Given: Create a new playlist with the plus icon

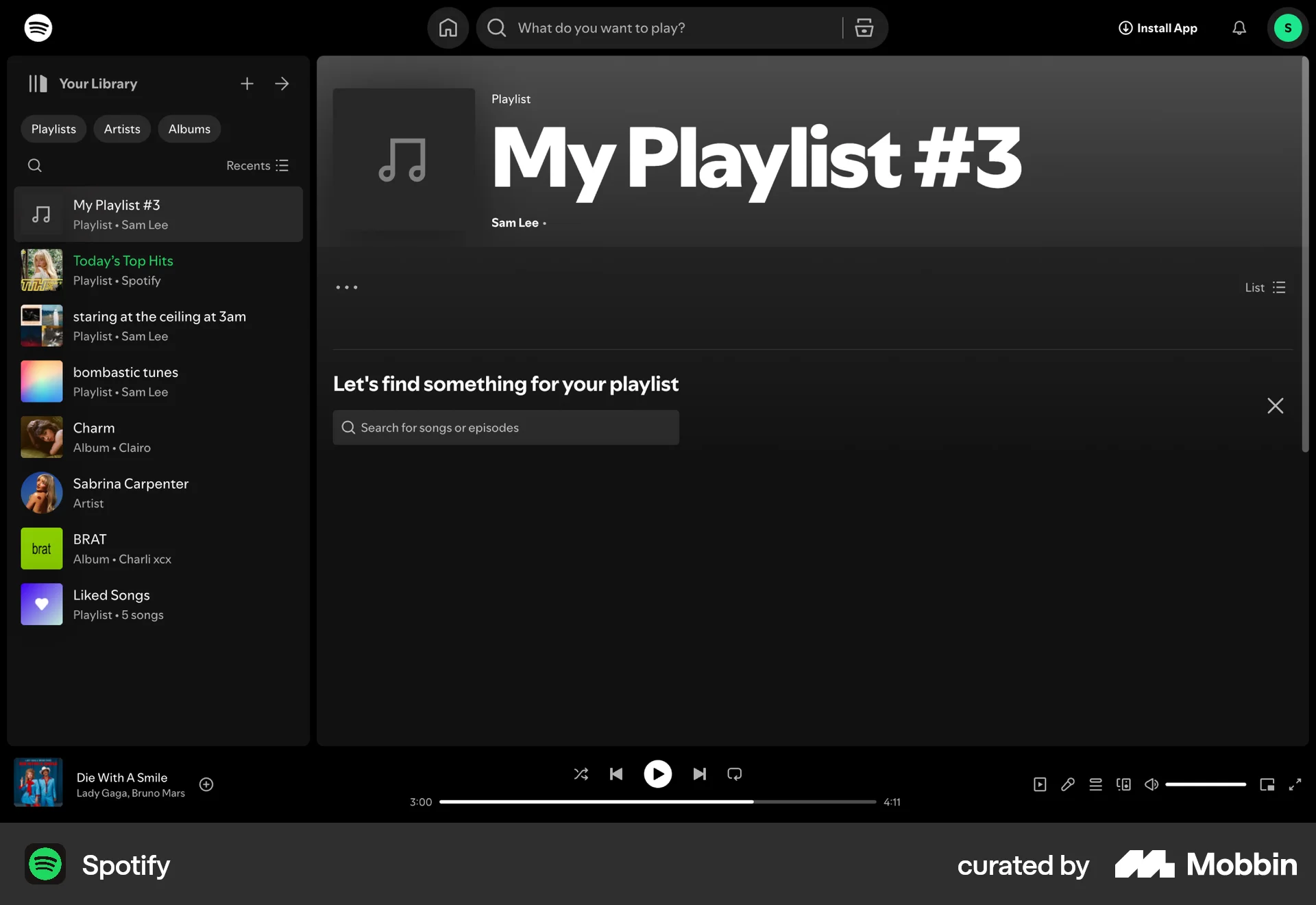Looking at the screenshot, I should click(247, 83).
